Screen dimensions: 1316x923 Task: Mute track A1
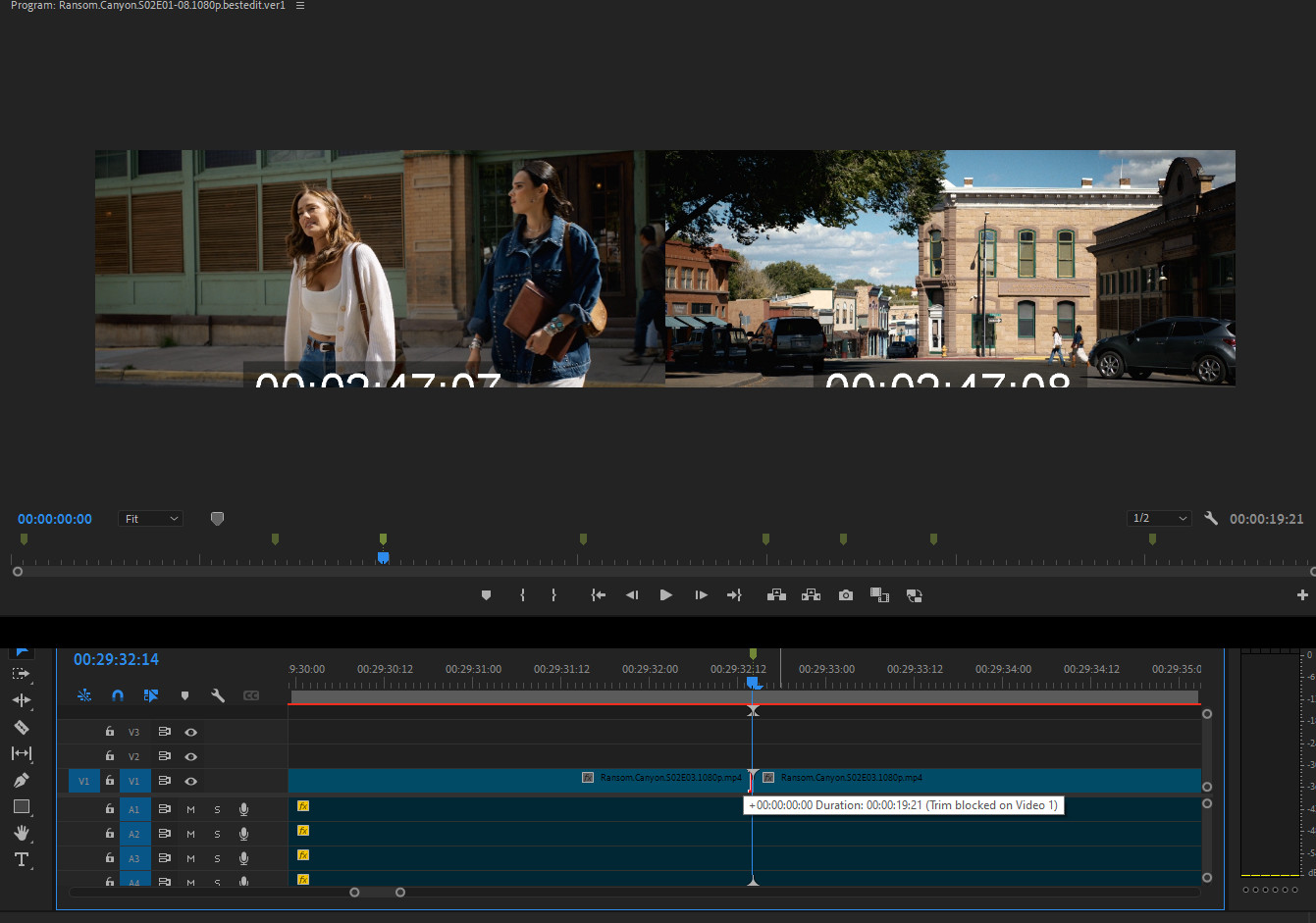(191, 809)
